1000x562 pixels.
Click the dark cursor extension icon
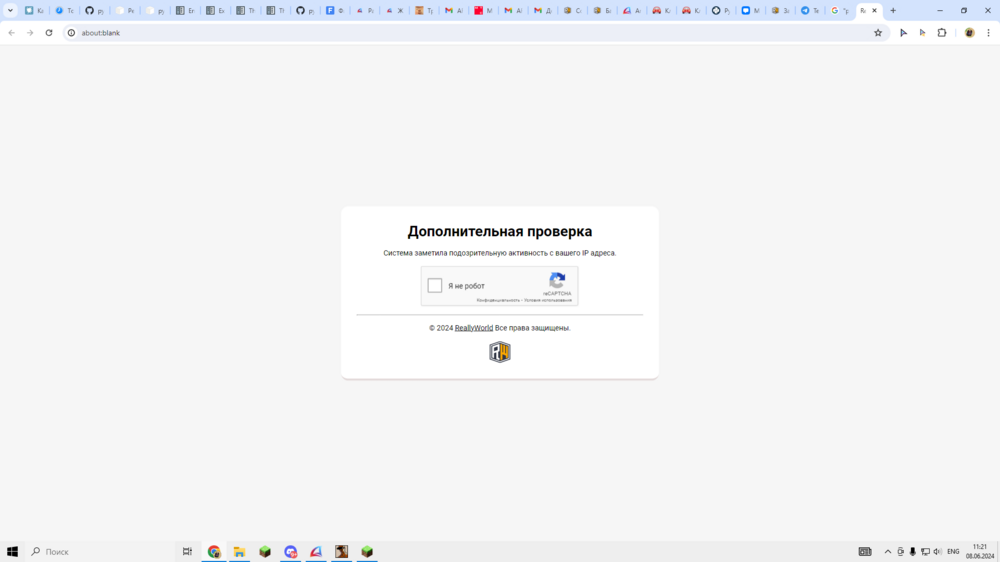click(904, 33)
